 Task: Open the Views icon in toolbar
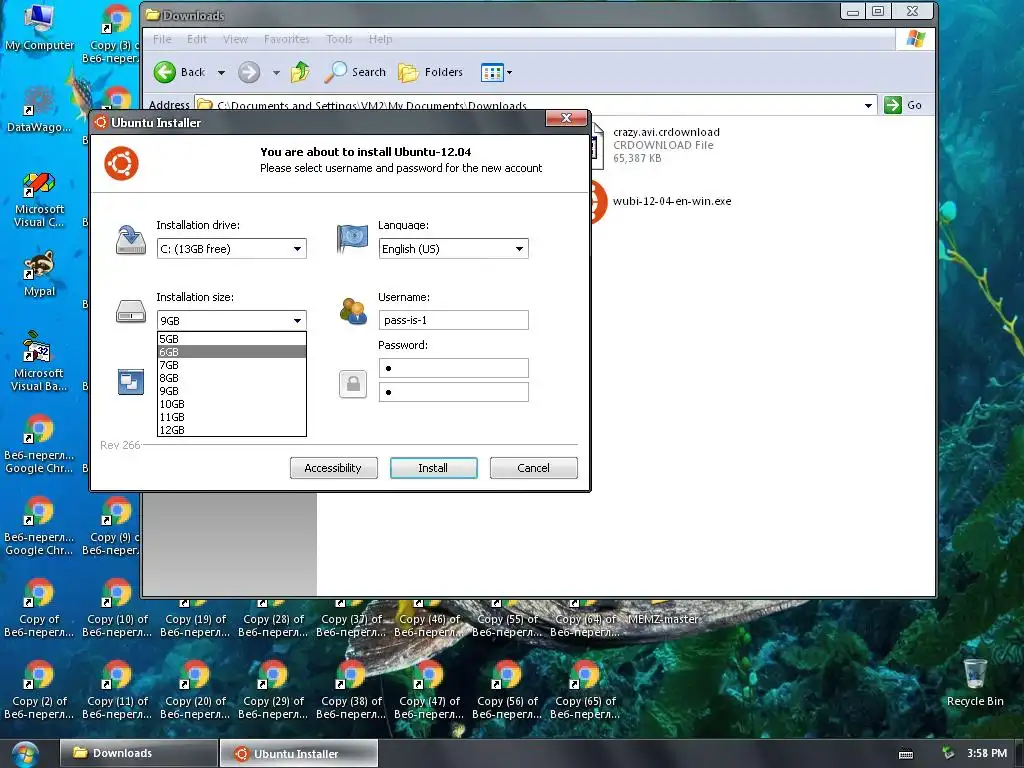[x=492, y=72]
